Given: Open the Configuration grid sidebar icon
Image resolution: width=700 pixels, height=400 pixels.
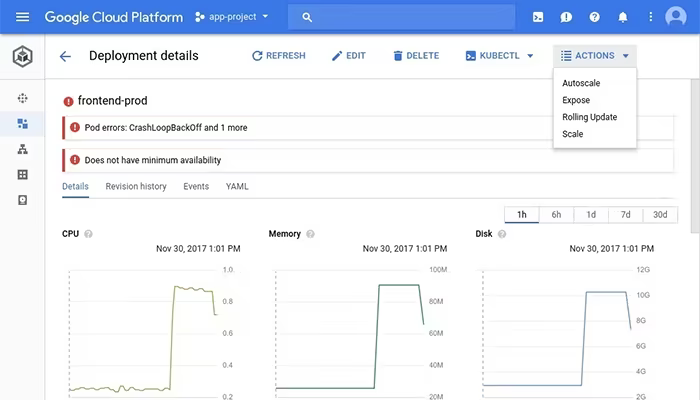Looking at the screenshot, I should (22, 175).
